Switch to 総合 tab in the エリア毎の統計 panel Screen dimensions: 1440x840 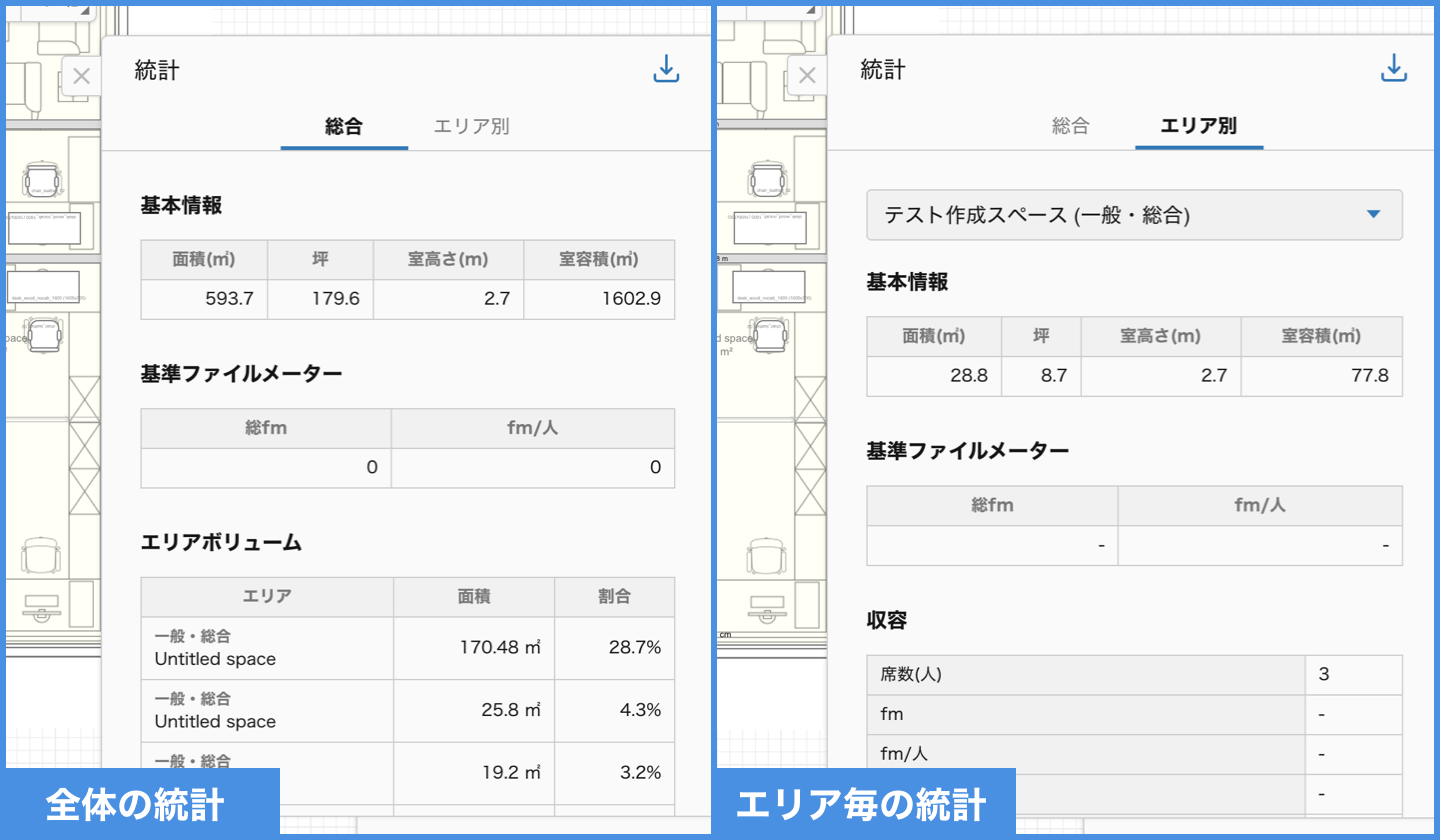(x=1070, y=127)
